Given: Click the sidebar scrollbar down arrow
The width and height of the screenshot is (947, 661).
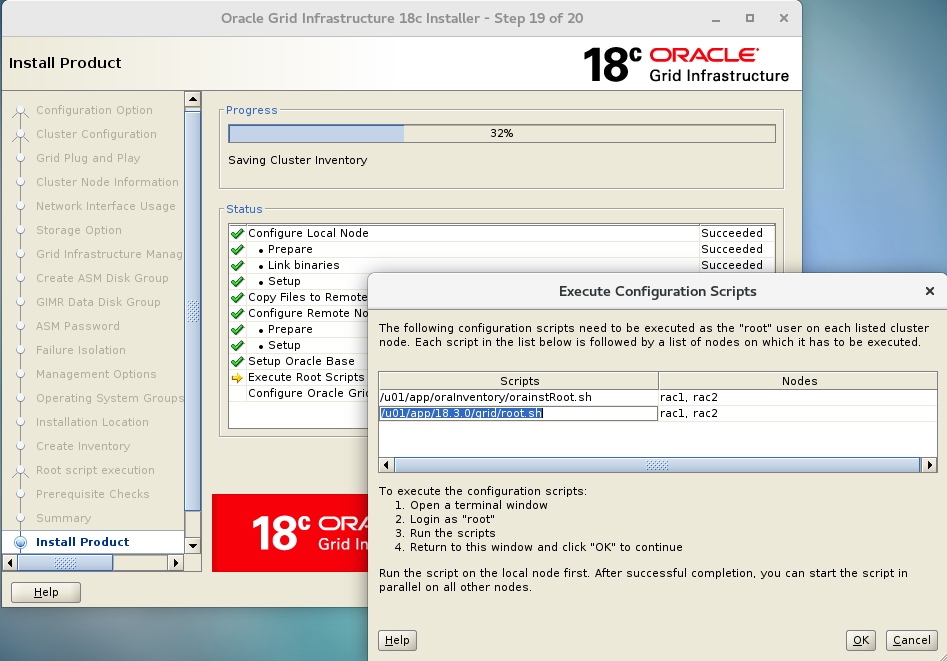Looking at the screenshot, I should click(193, 544).
